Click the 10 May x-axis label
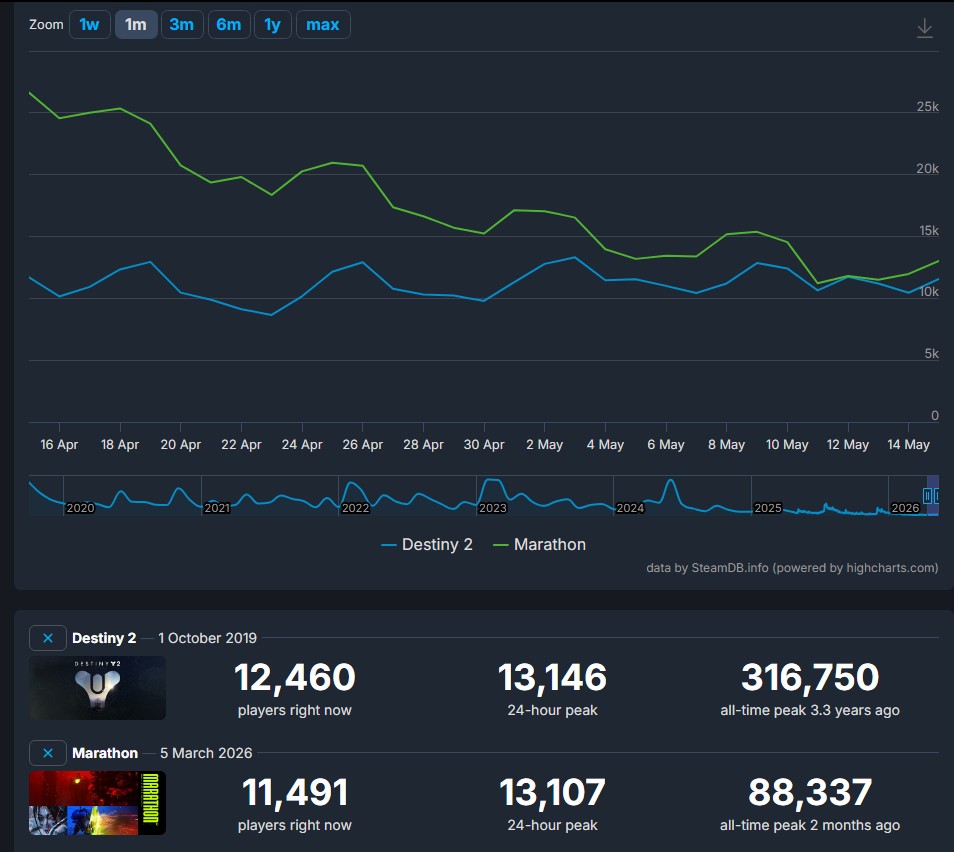Screen dimensions: 954x852 787,445
